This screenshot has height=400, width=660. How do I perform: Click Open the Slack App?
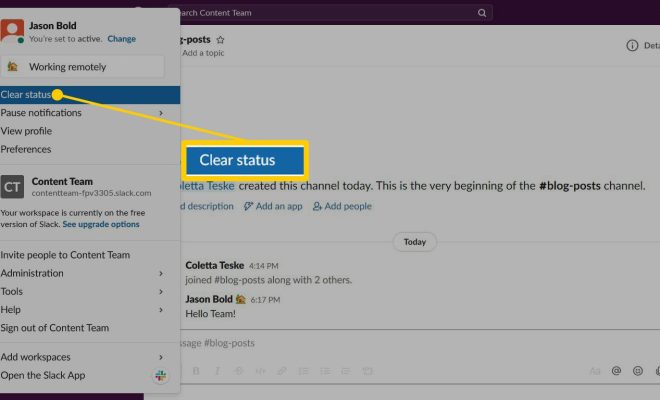[43, 375]
